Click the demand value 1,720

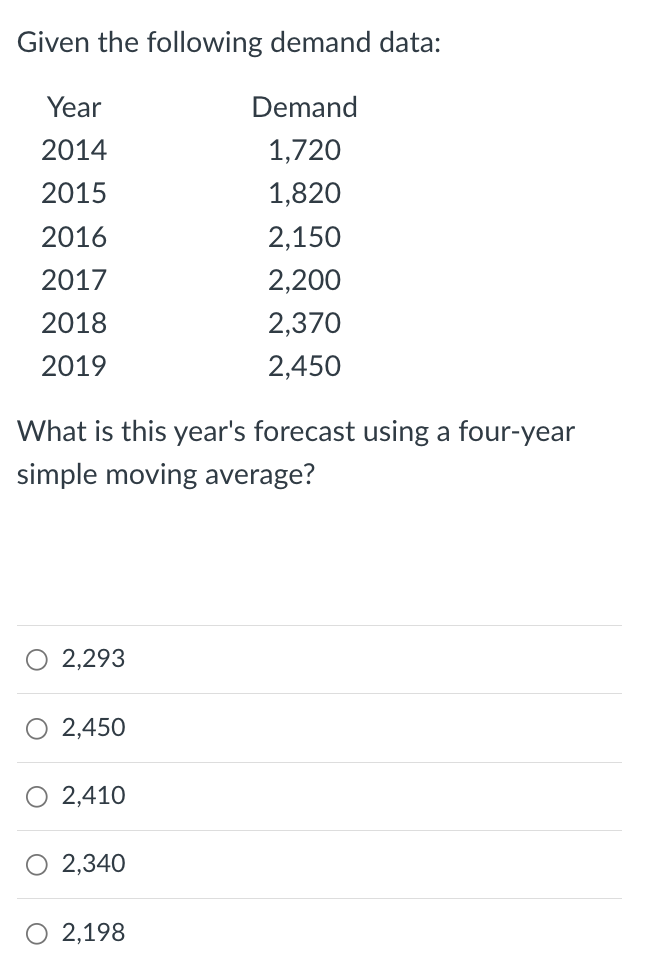coord(304,150)
